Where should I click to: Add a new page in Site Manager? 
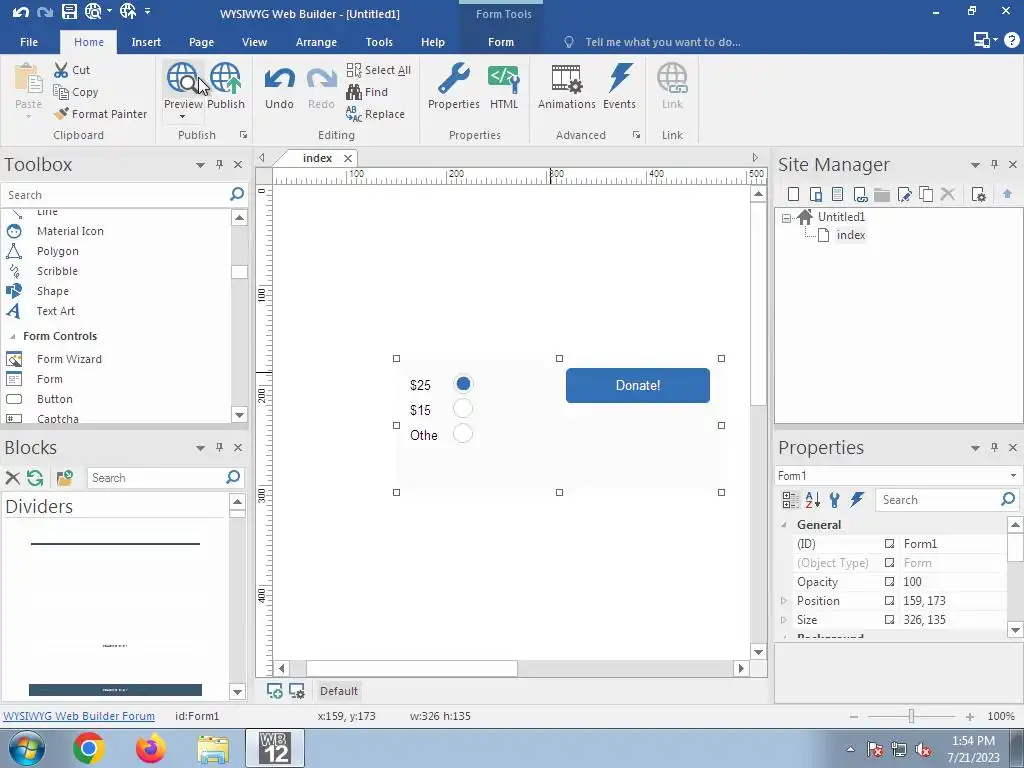(793, 194)
